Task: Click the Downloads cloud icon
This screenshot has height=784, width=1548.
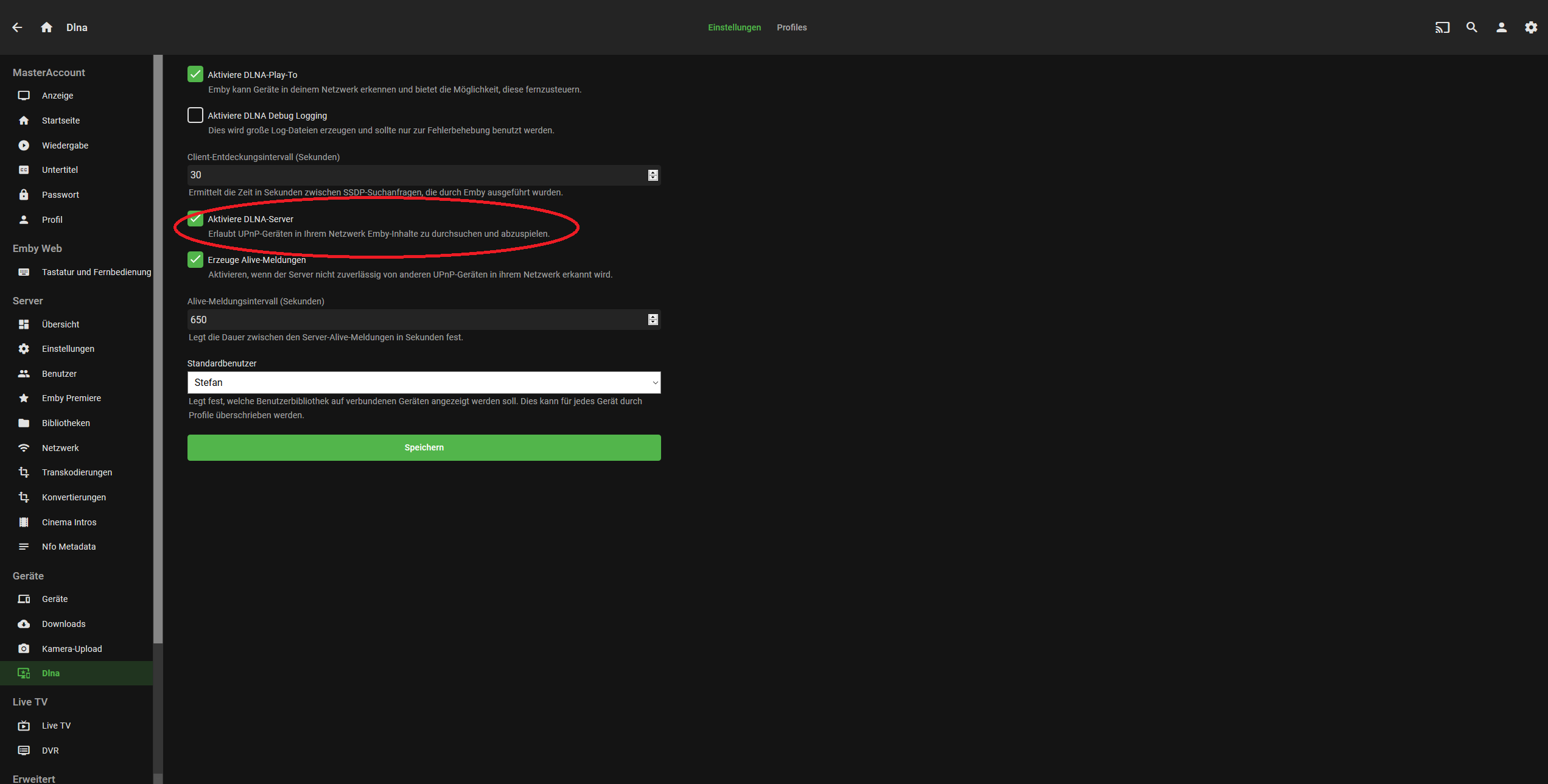Action: 24,624
